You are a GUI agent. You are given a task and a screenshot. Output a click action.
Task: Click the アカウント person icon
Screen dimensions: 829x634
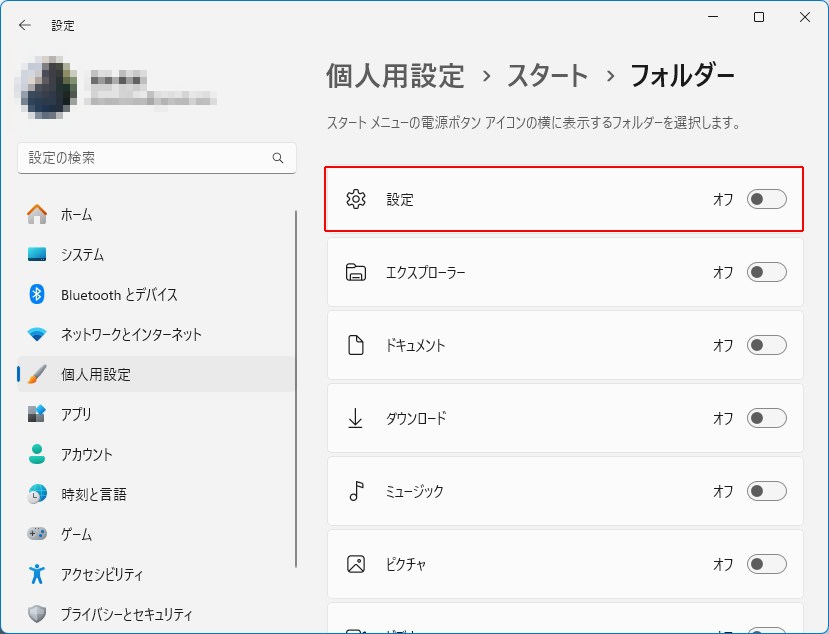point(37,454)
